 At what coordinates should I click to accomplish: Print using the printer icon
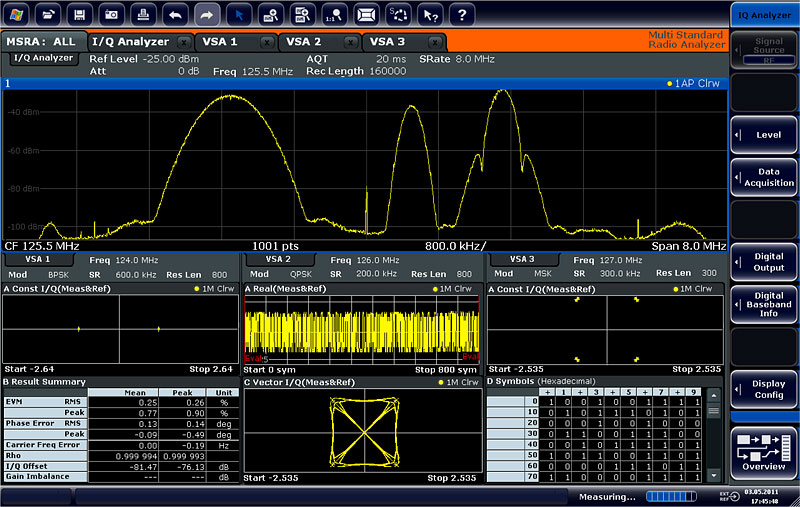[x=144, y=15]
